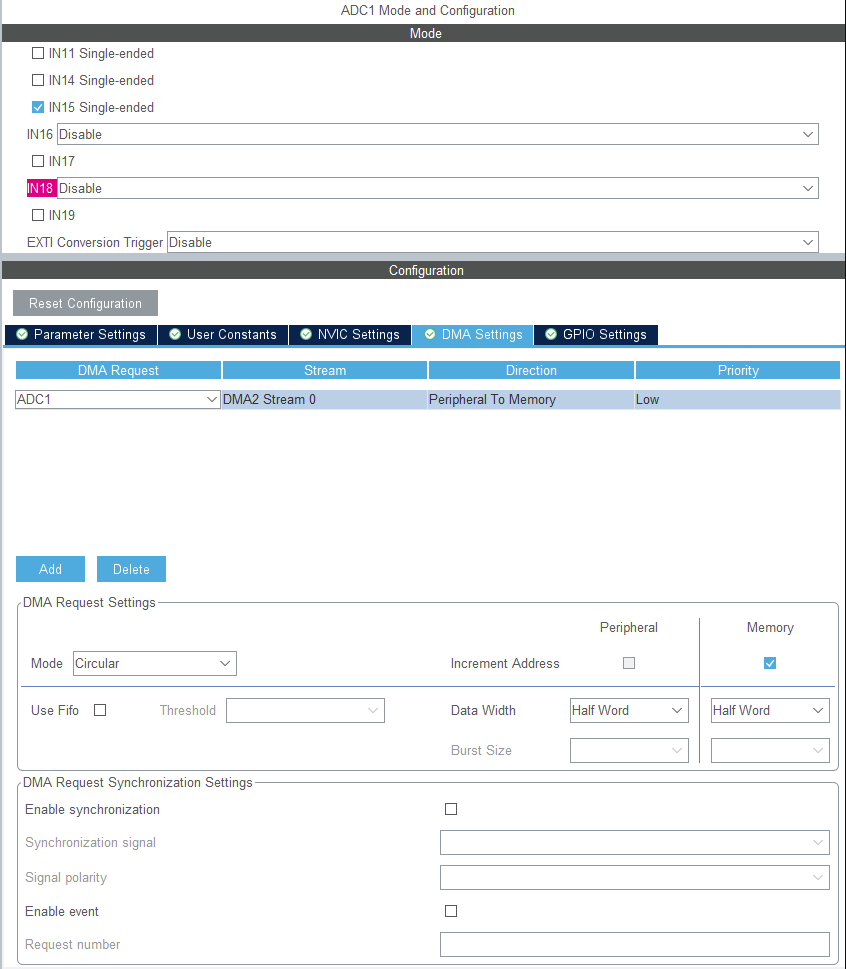The image size is (846, 969).
Task: Open EXTI Conversion Trigger dropdown
Action: coord(493,242)
